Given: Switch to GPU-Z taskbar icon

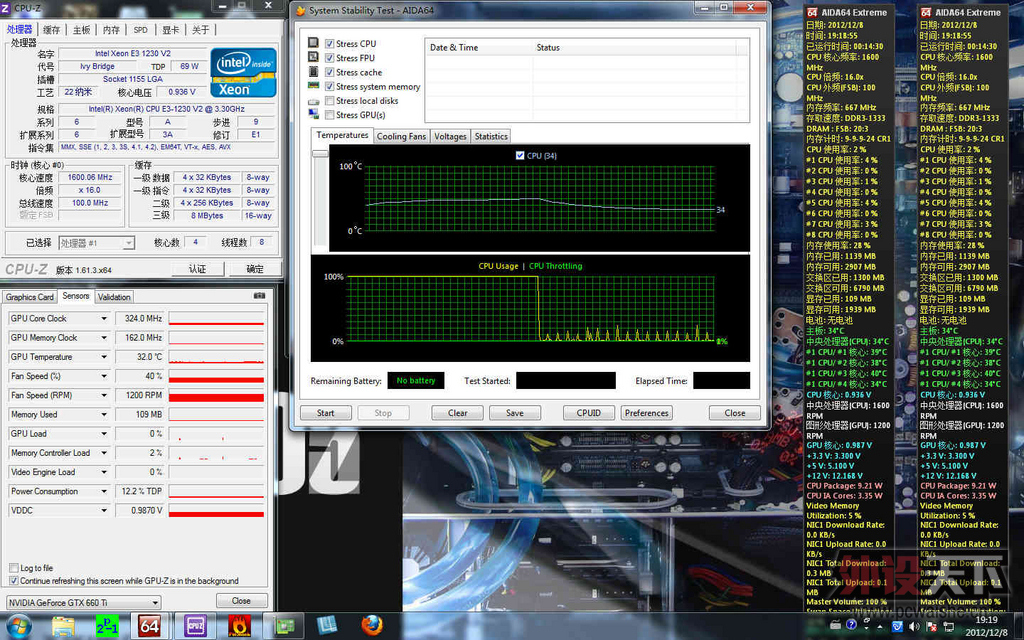Looking at the screenshot, I should pyautogui.click(x=283, y=626).
